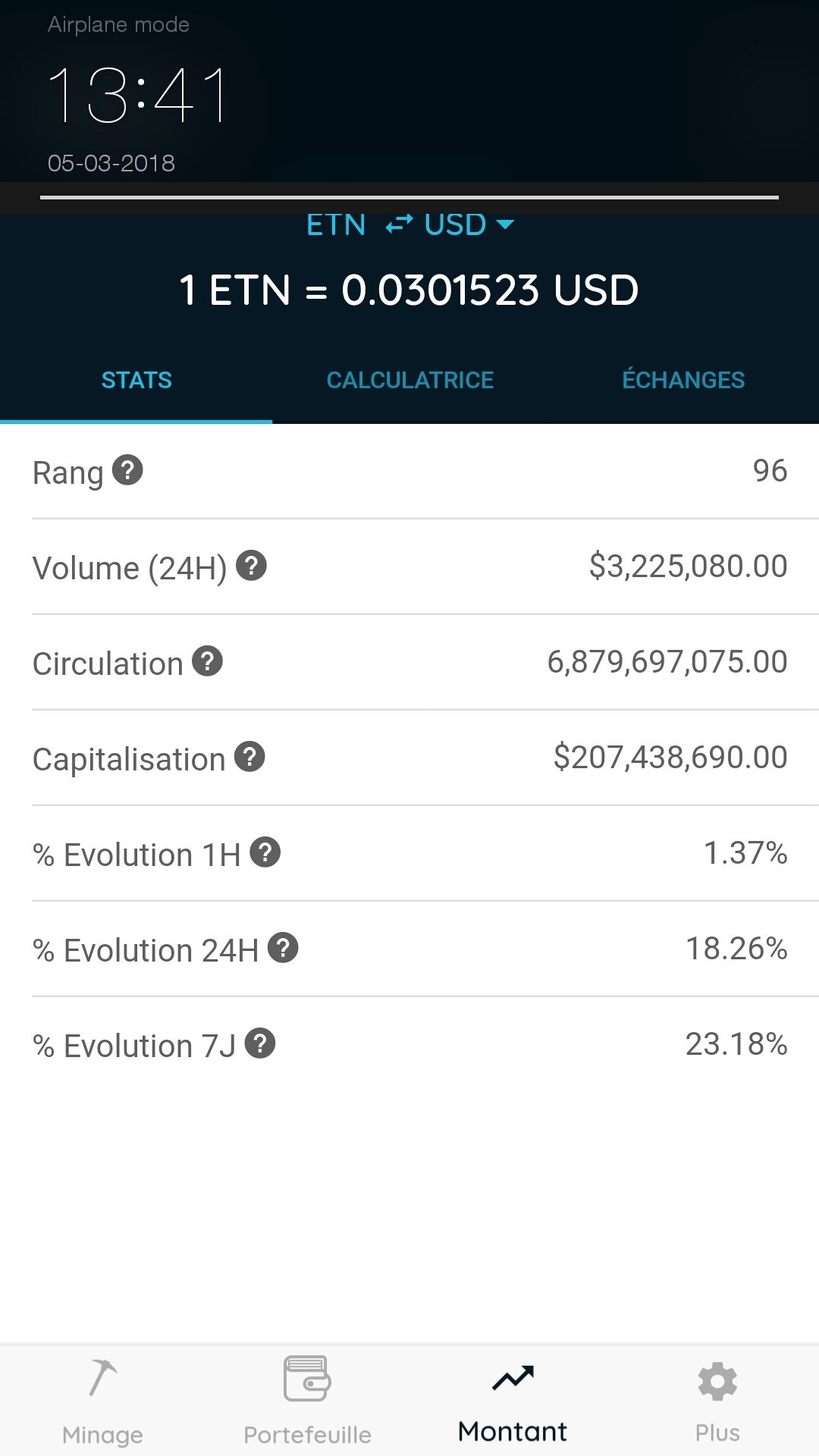Select the 1 ETN = 0.0301523 USD rate
The image size is (819, 1456).
tap(409, 290)
